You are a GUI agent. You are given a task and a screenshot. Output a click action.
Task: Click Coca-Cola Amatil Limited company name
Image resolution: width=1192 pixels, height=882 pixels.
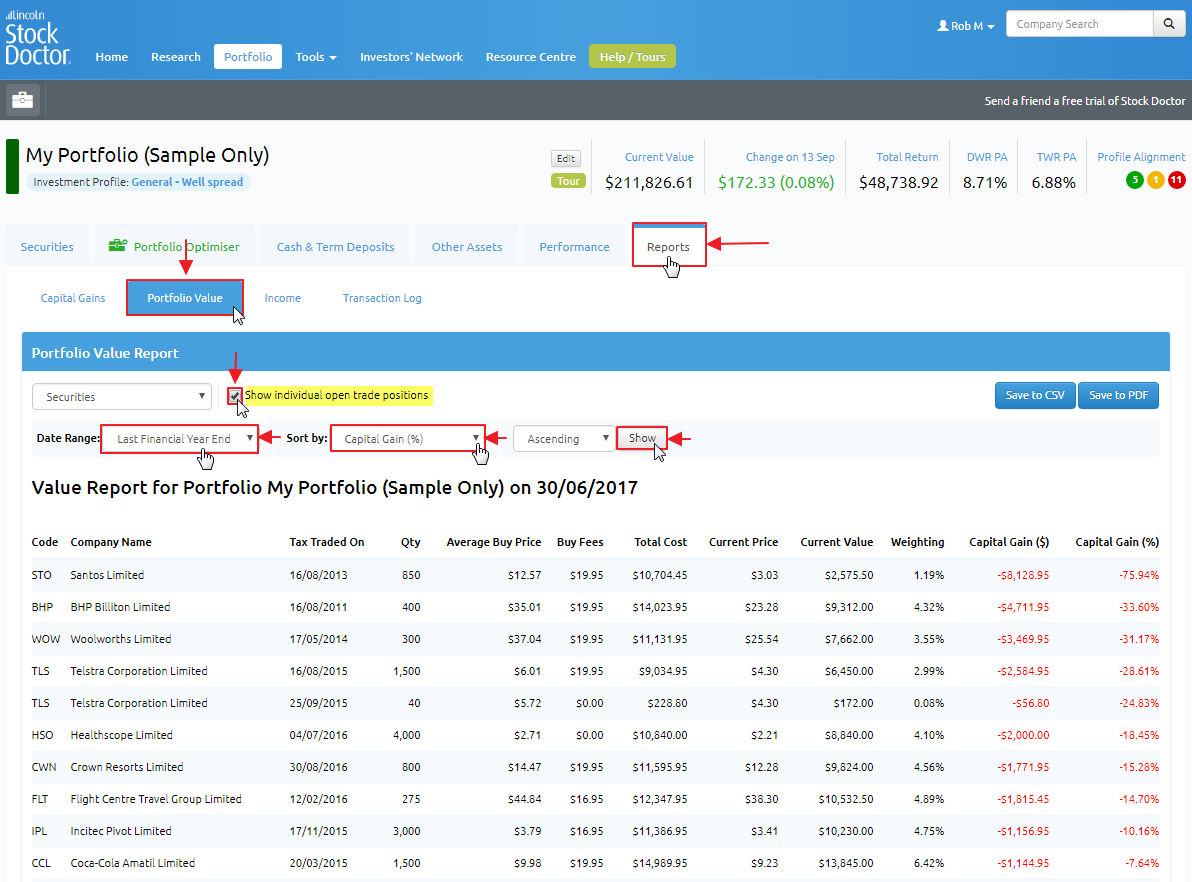pos(133,863)
